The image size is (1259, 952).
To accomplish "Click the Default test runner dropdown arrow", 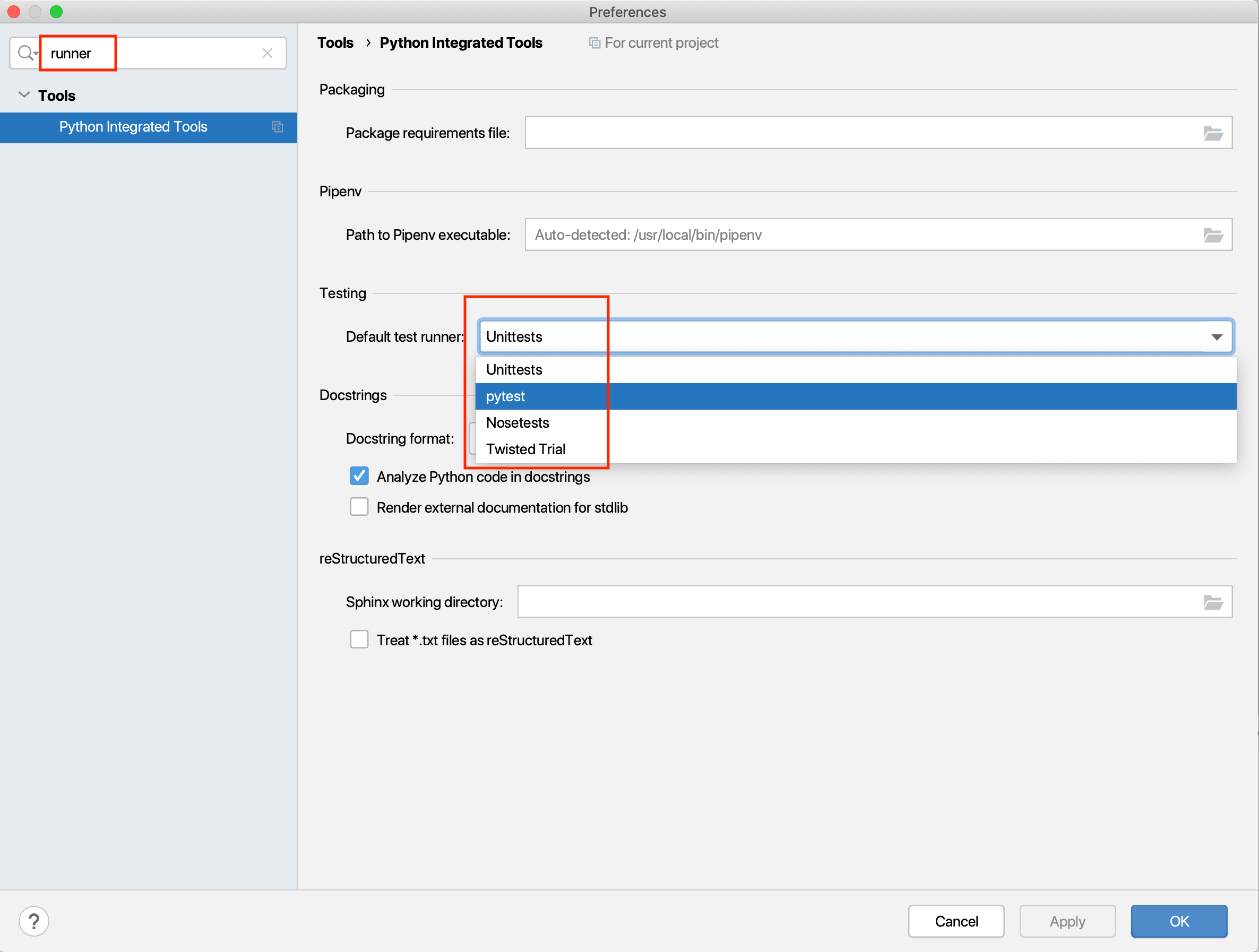I will tap(1217, 337).
